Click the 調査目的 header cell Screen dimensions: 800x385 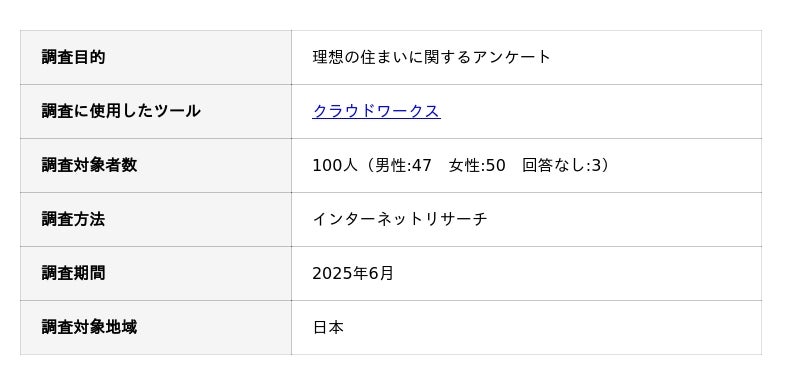click(156, 58)
